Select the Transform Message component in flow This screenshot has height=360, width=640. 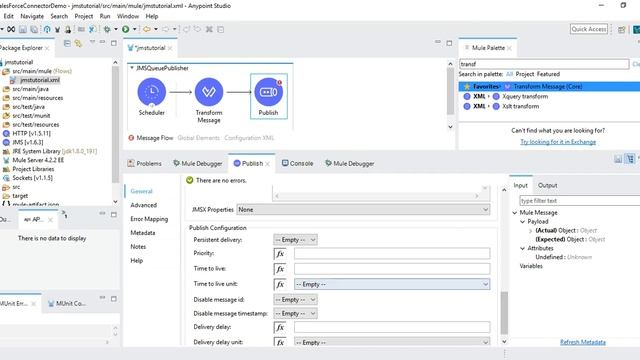point(209,92)
